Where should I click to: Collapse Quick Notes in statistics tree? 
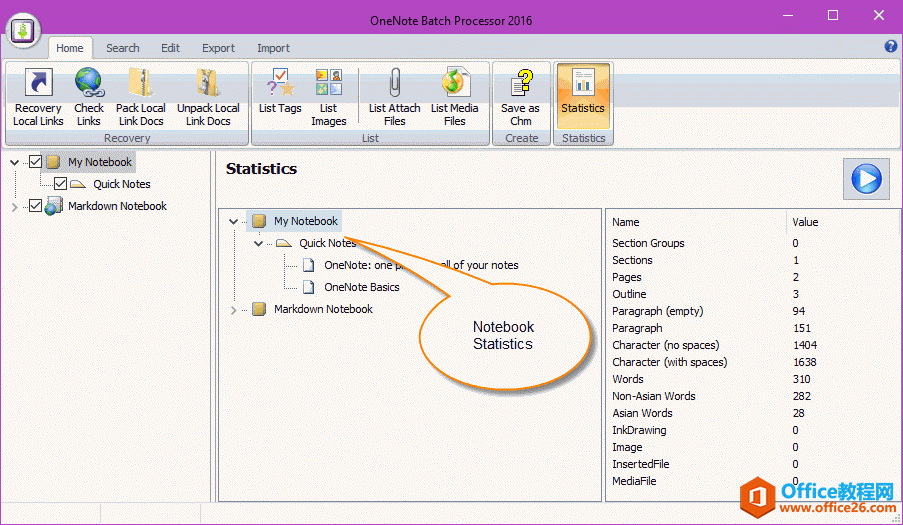[259, 244]
